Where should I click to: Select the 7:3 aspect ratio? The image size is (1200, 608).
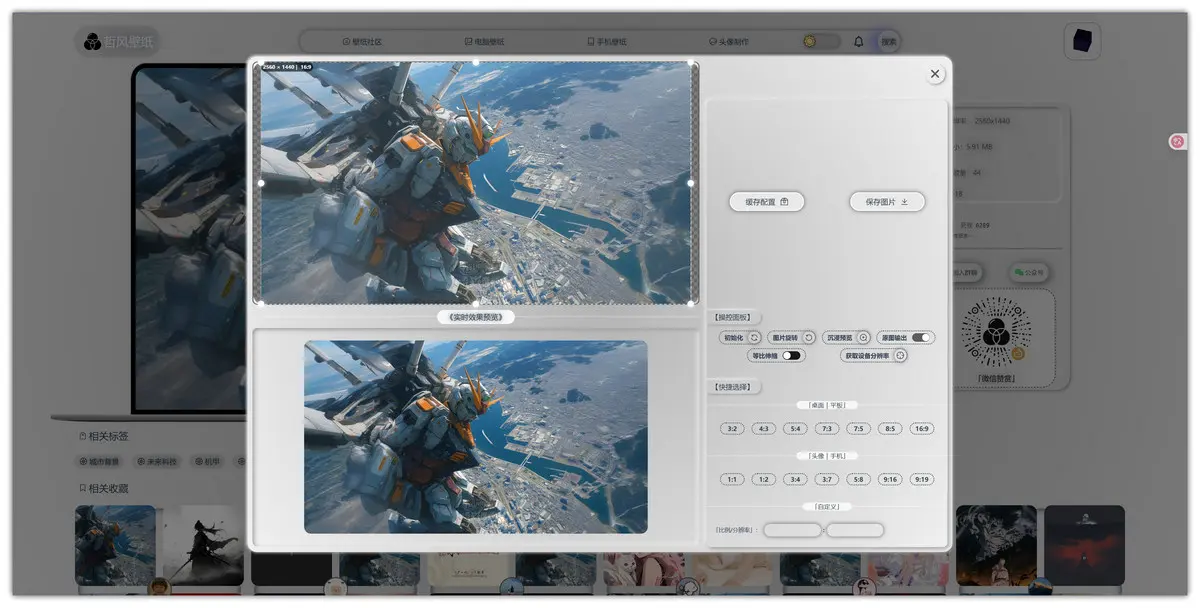827,429
